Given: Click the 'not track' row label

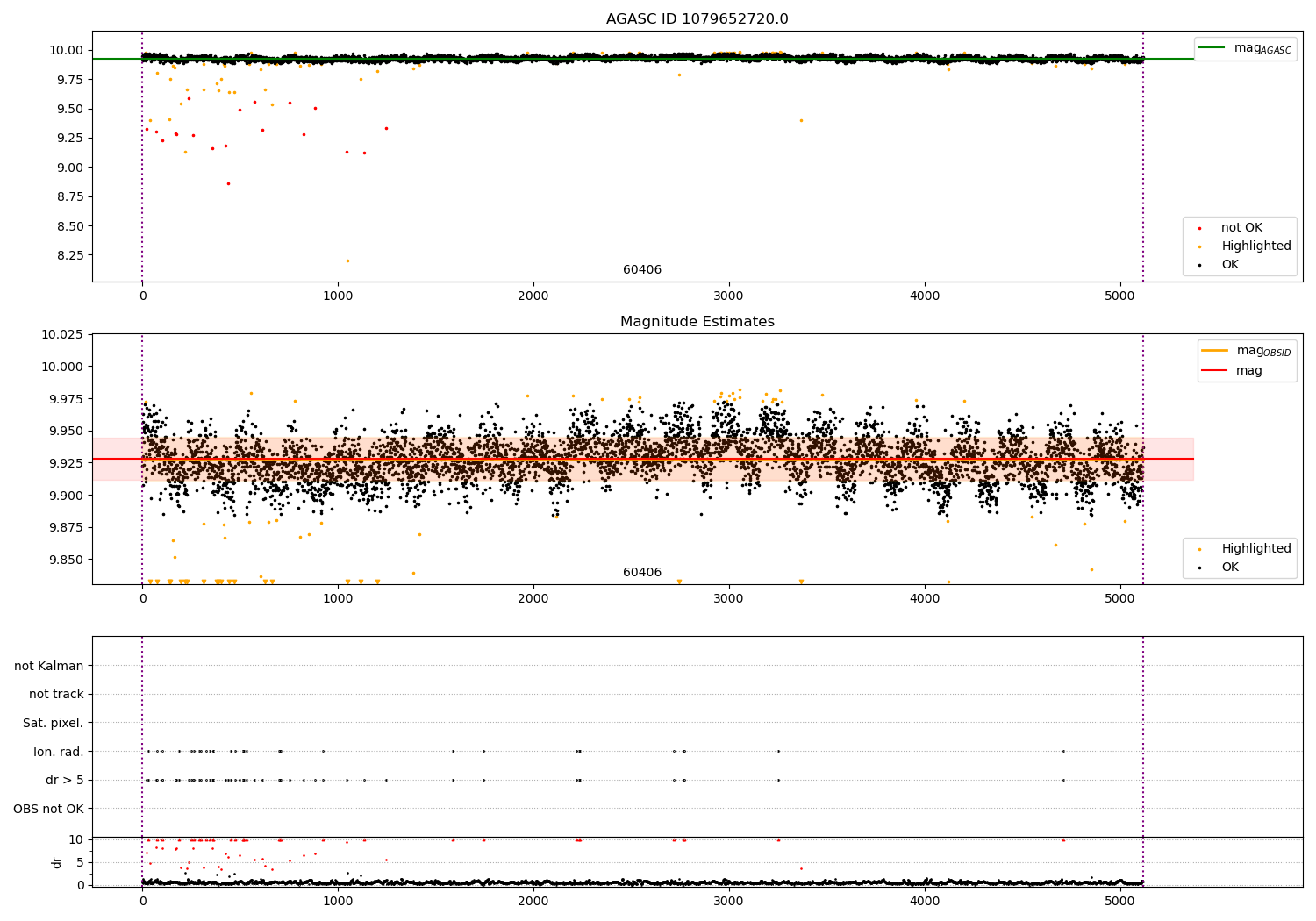Looking at the screenshot, I should [x=56, y=694].
